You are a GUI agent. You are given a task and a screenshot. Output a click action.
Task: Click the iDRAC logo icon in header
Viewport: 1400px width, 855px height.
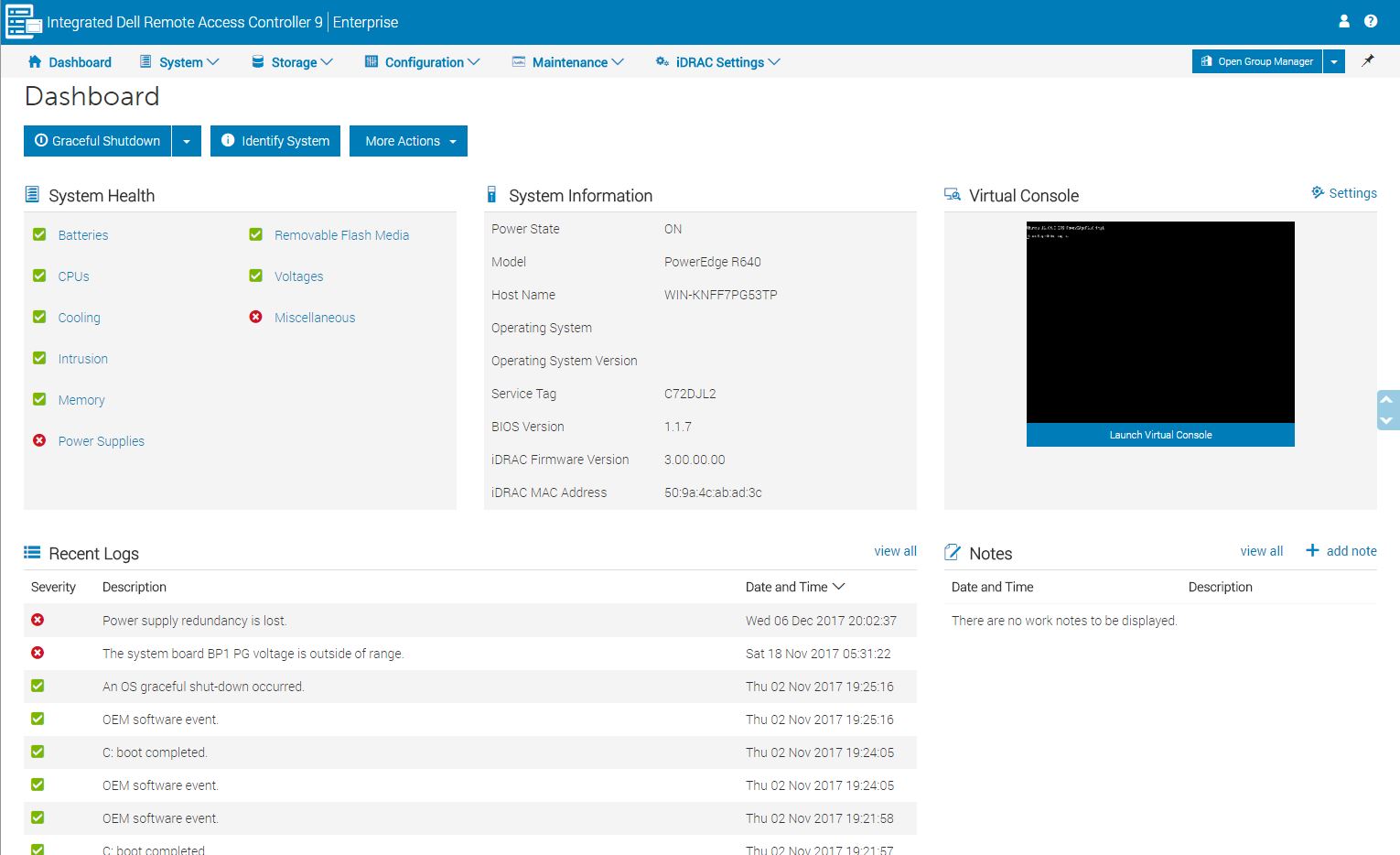pos(23,22)
